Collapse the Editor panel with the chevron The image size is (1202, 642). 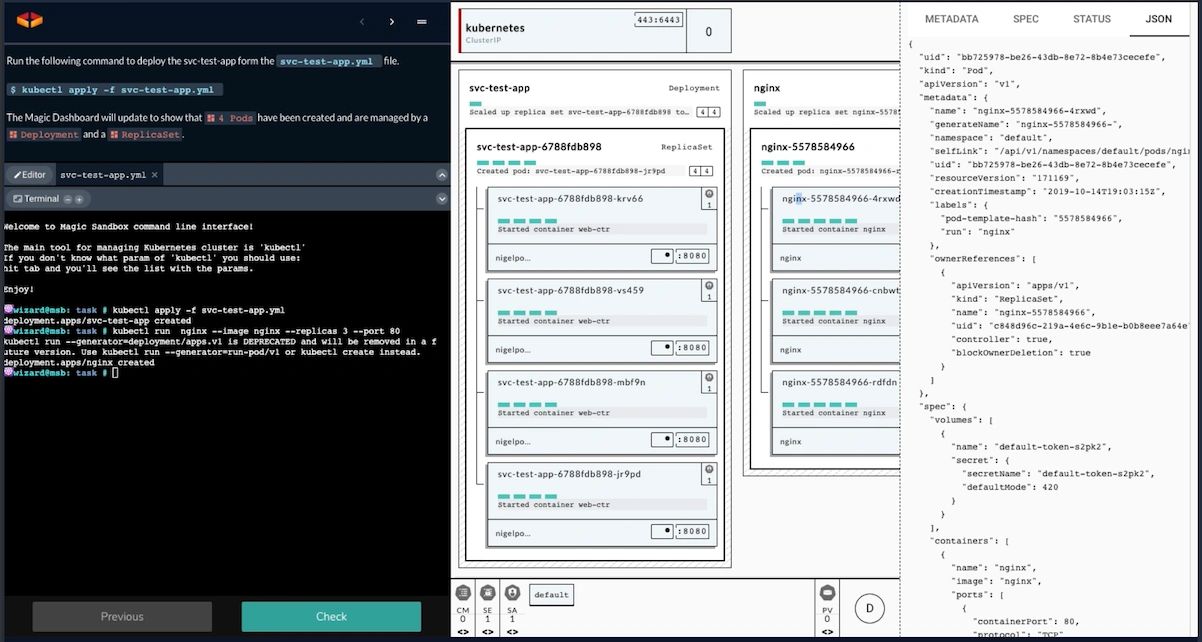tap(441, 175)
